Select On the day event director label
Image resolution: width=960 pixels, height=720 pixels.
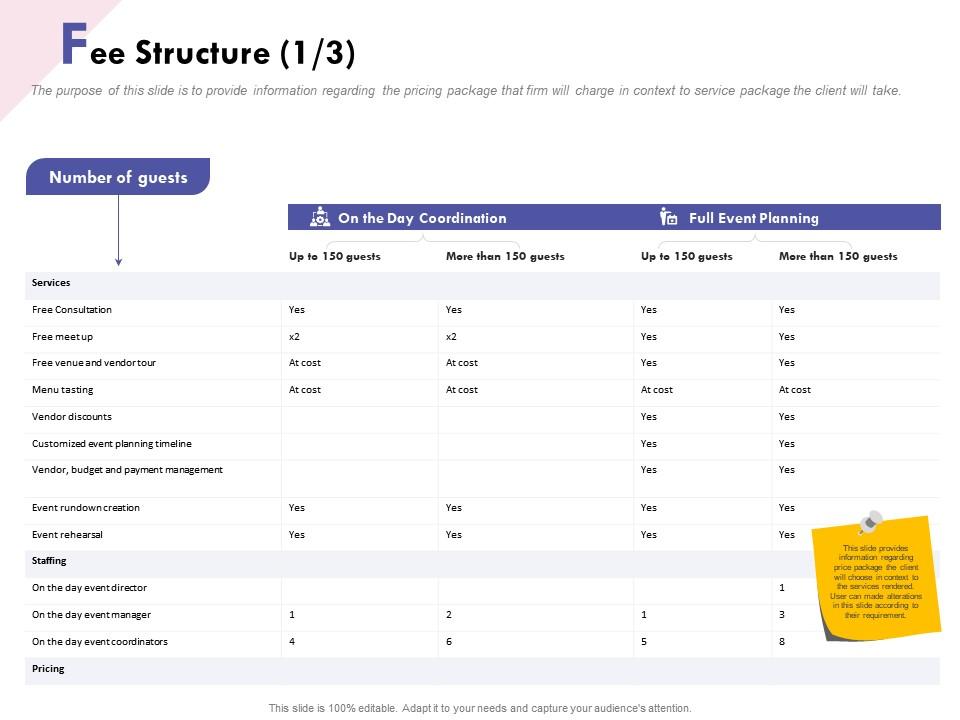[89, 588]
